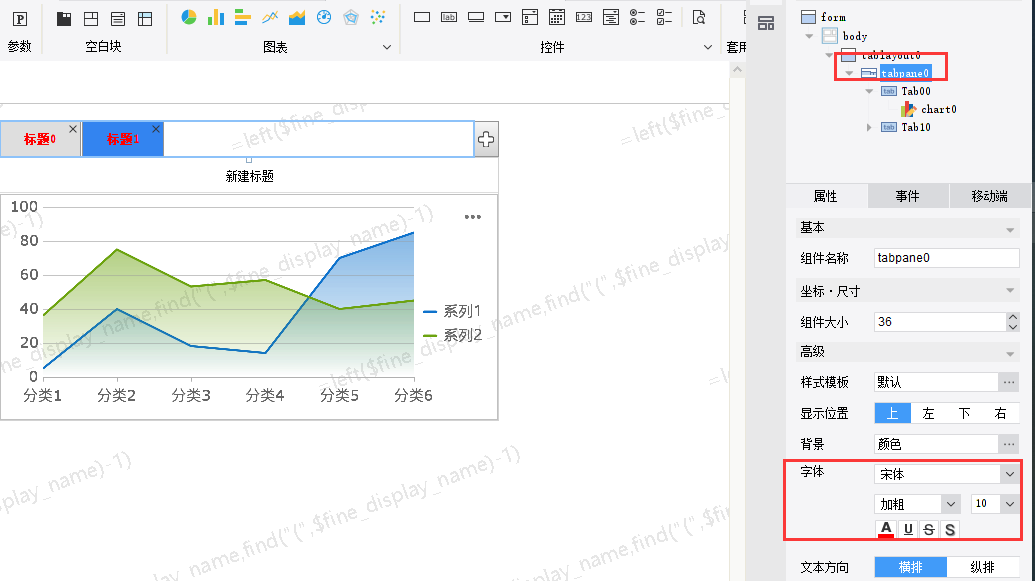Set display position to 上
Image resolution: width=1035 pixels, height=581 pixels.
pyautogui.click(x=892, y=413)
